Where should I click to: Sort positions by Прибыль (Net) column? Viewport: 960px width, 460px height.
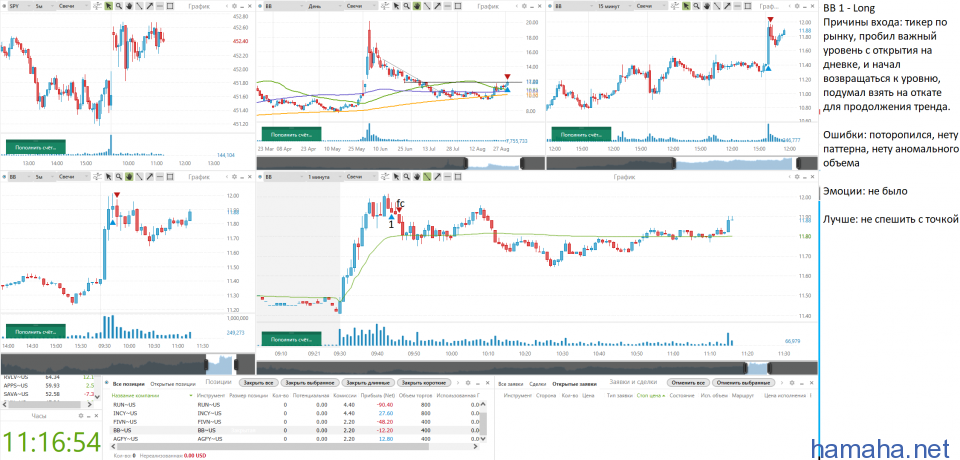tap(380, 396)
